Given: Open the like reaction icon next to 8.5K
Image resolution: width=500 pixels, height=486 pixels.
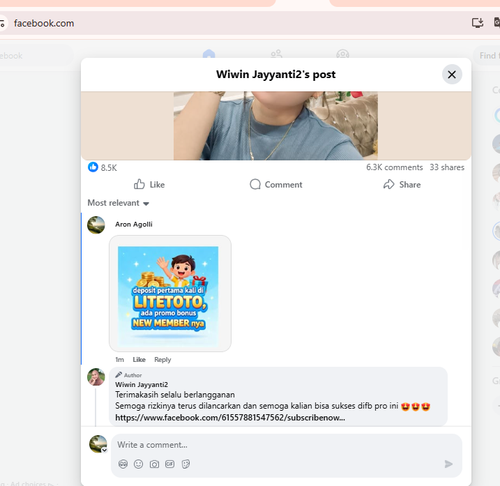Looking at the screenshot, I should (x=93, y=167).
